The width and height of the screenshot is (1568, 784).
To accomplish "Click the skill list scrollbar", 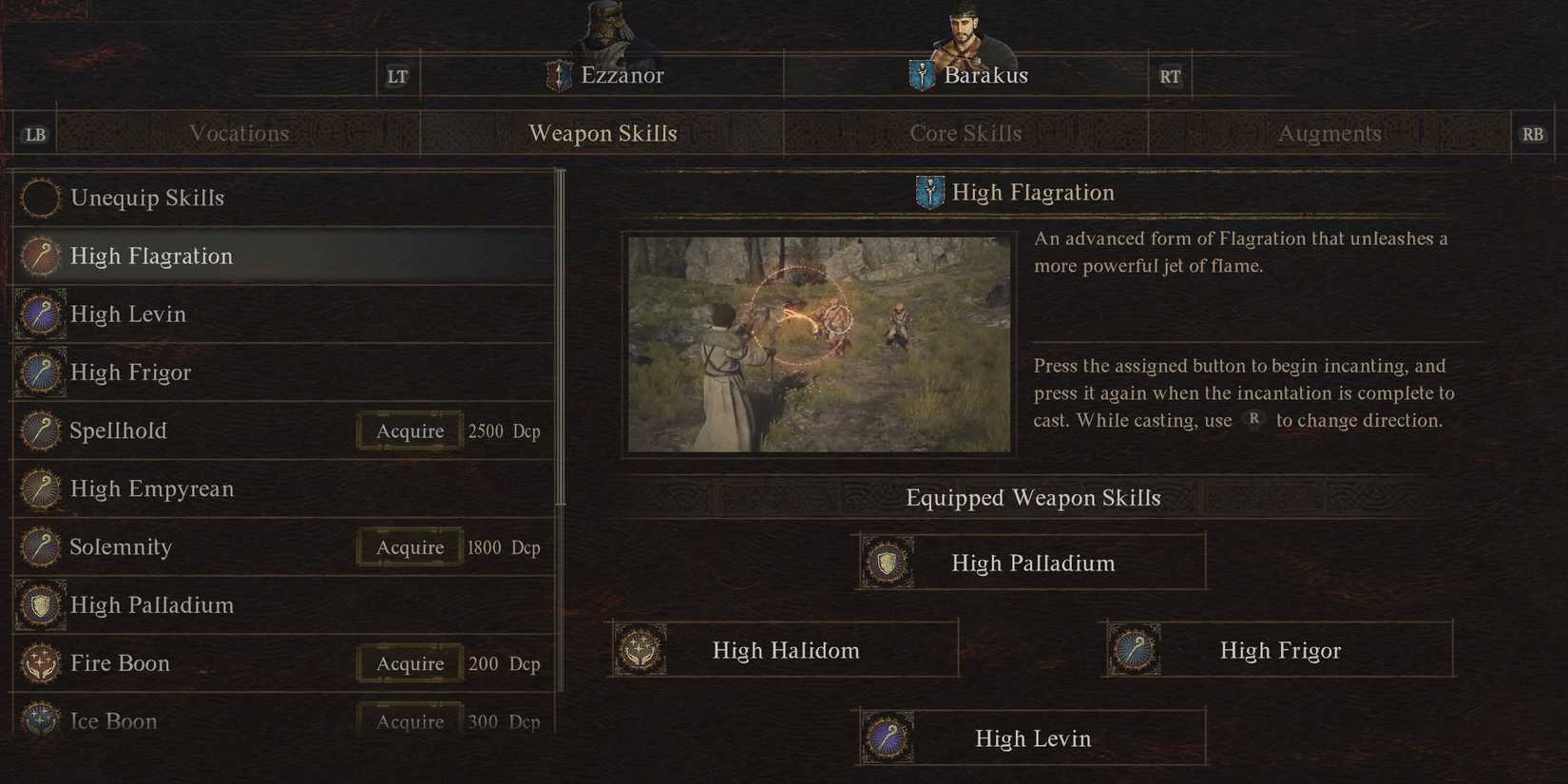I will (561, 337).
